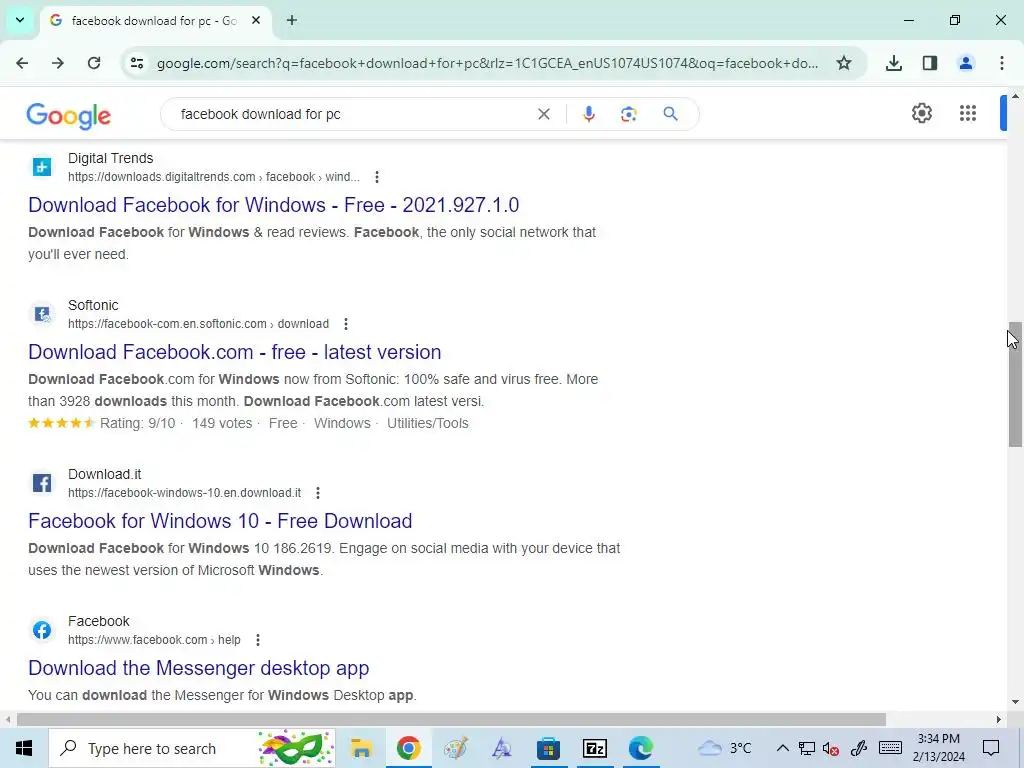The height and width of the screenshot is (768, 1024).
Task: Click the Digital Trends site name
Action: coord(110,159)
